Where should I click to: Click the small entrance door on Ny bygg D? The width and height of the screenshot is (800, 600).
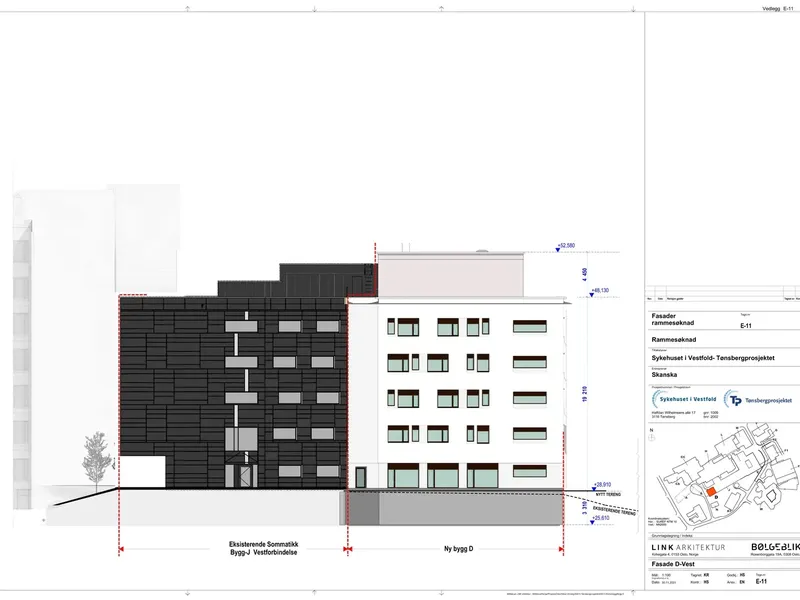pyautogui.click(x=360, y=478)
